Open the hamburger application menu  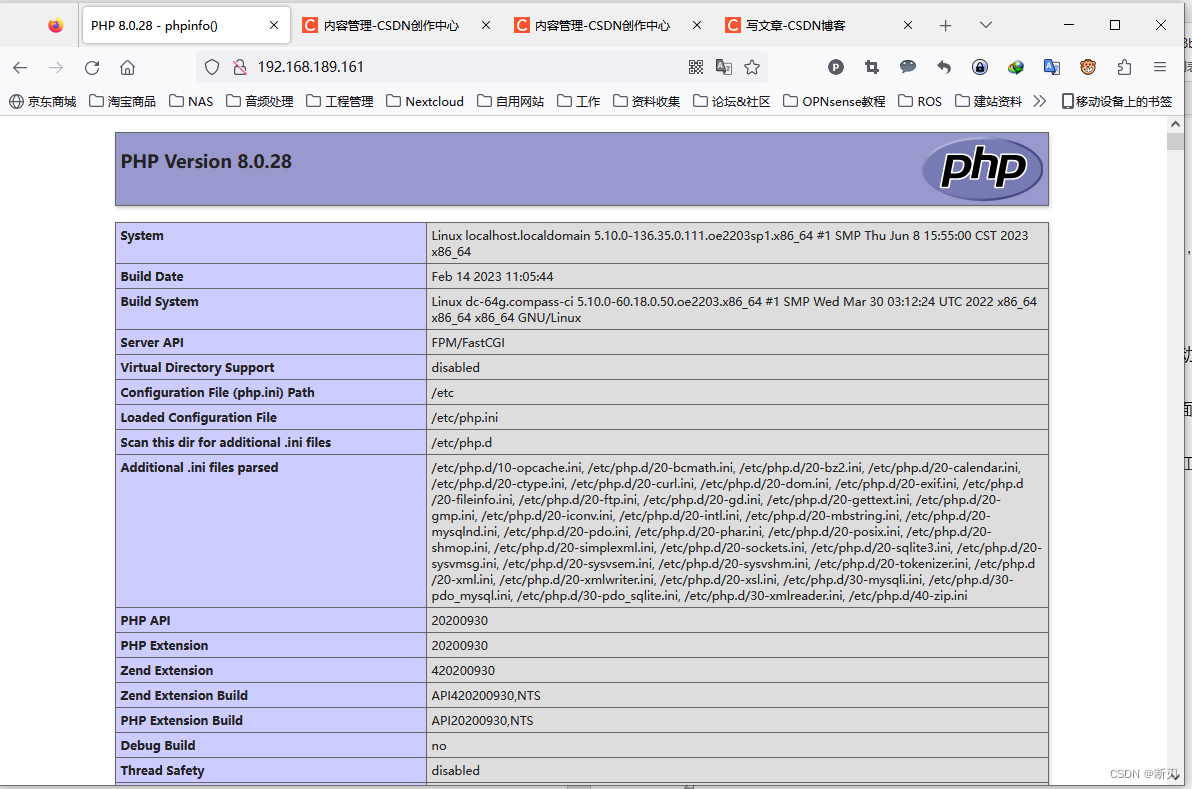click(1160, 67)
